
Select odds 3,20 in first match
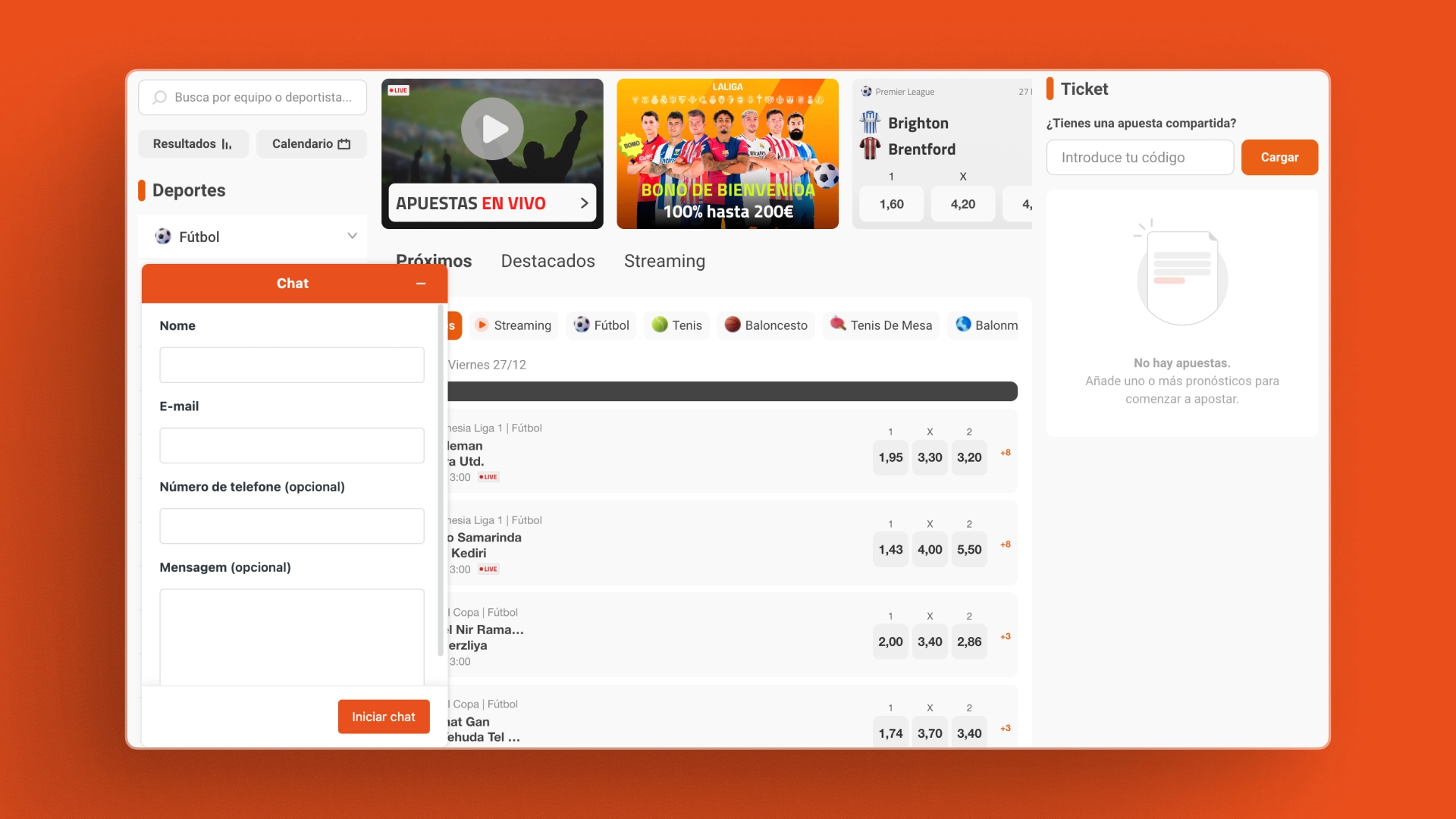pyautogui.click(x=969, y=457)
